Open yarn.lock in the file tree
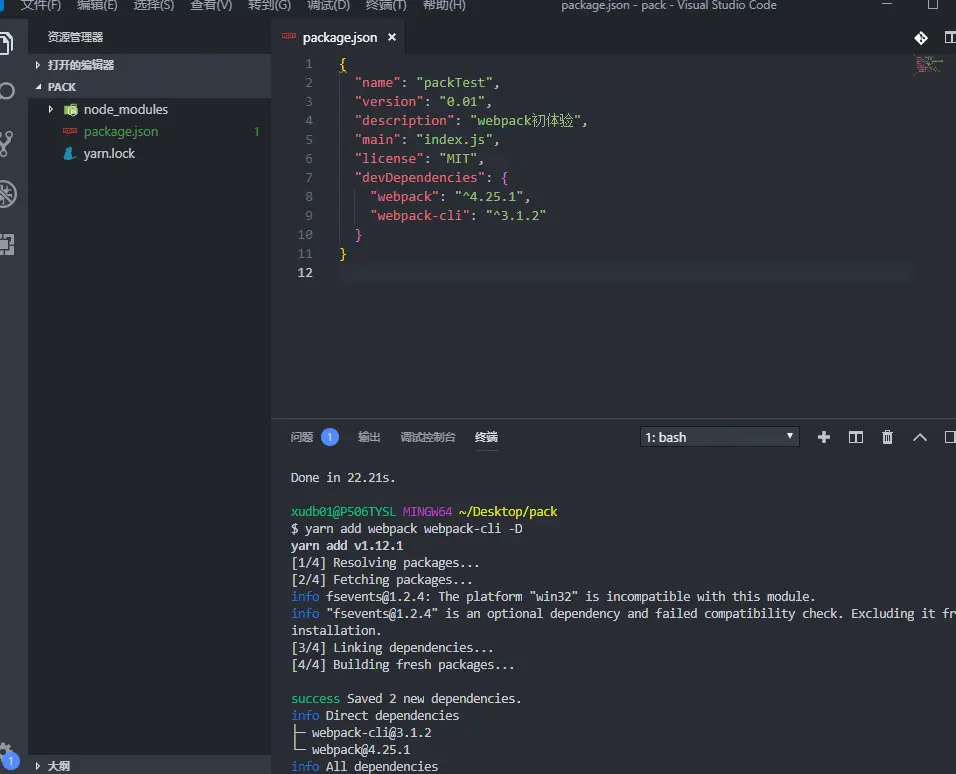 point(109,154)
